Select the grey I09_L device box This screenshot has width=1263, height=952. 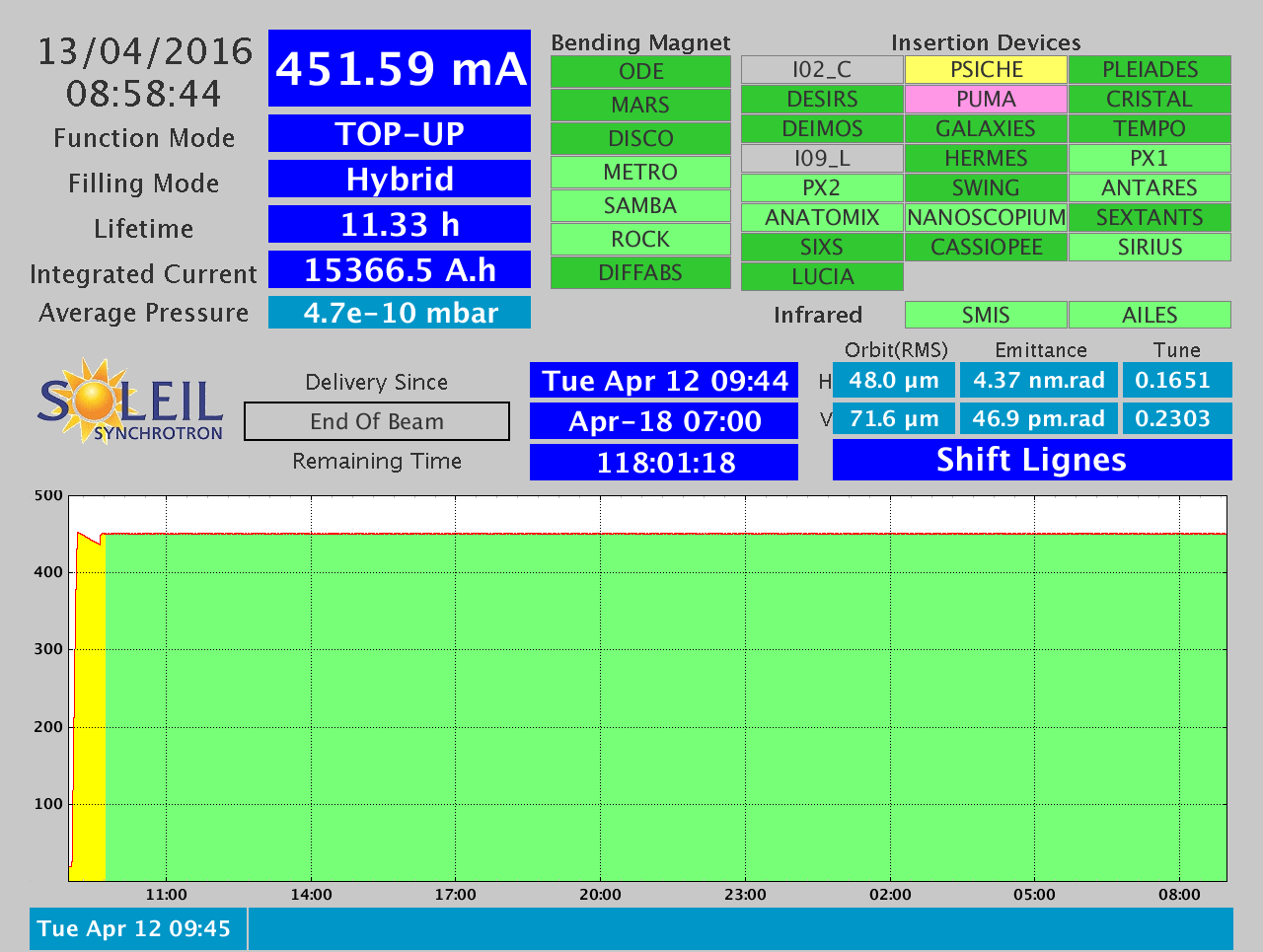tap(822, 159)
